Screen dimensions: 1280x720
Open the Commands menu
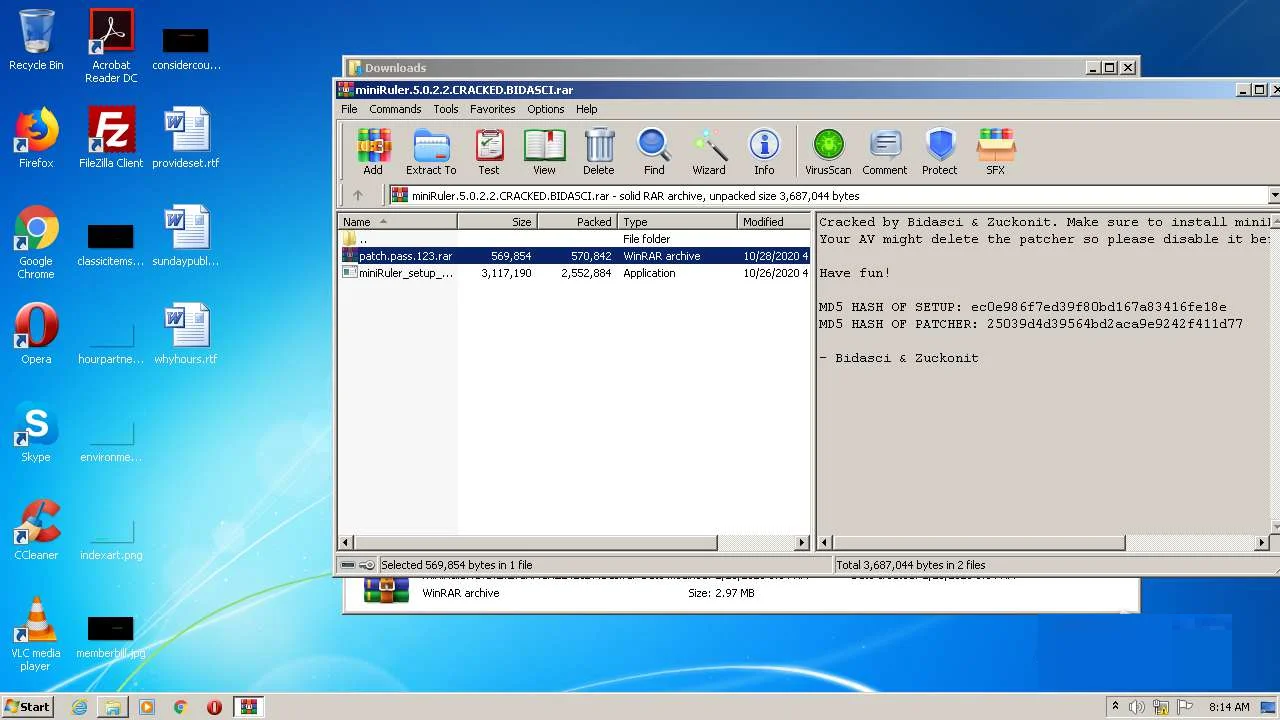point(395,109)
